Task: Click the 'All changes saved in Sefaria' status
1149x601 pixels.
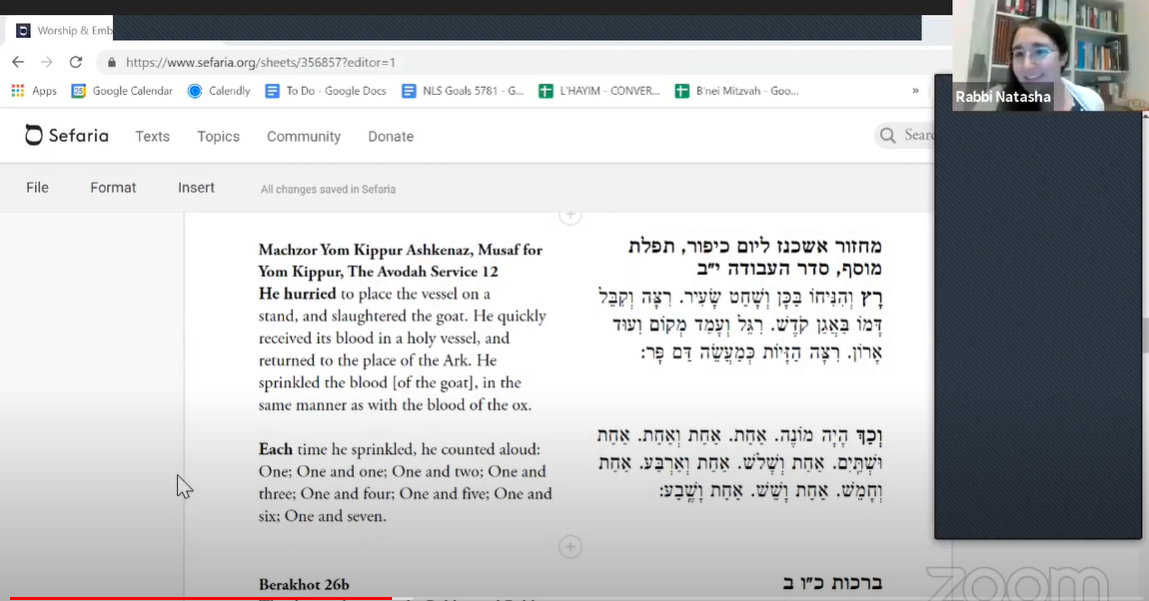Action: pos(328,189)
